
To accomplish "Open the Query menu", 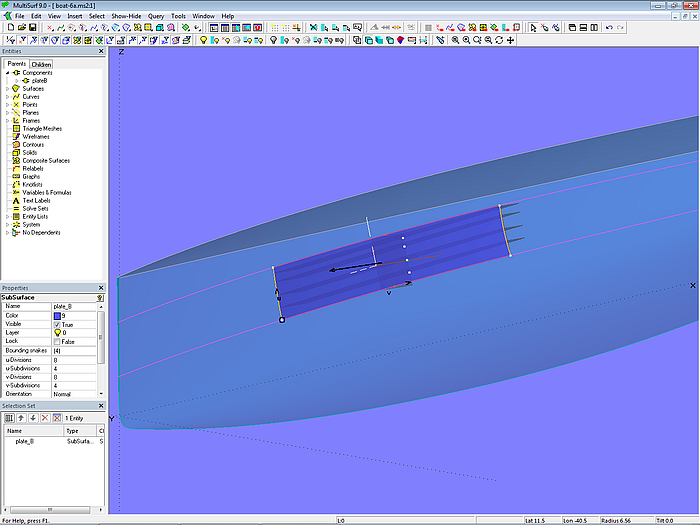I will coord(156,16).
